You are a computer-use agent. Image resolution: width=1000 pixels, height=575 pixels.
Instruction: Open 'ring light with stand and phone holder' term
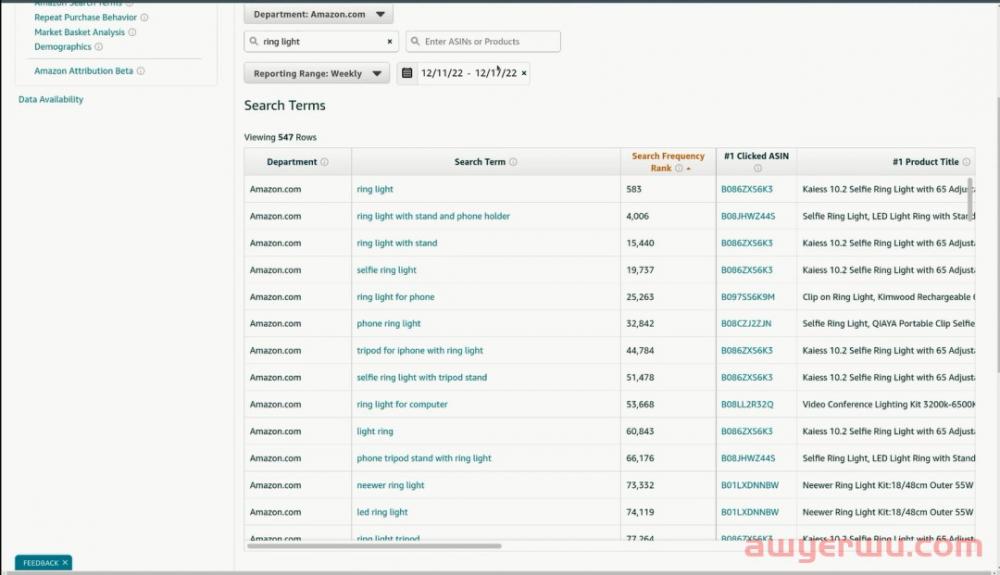433,216
